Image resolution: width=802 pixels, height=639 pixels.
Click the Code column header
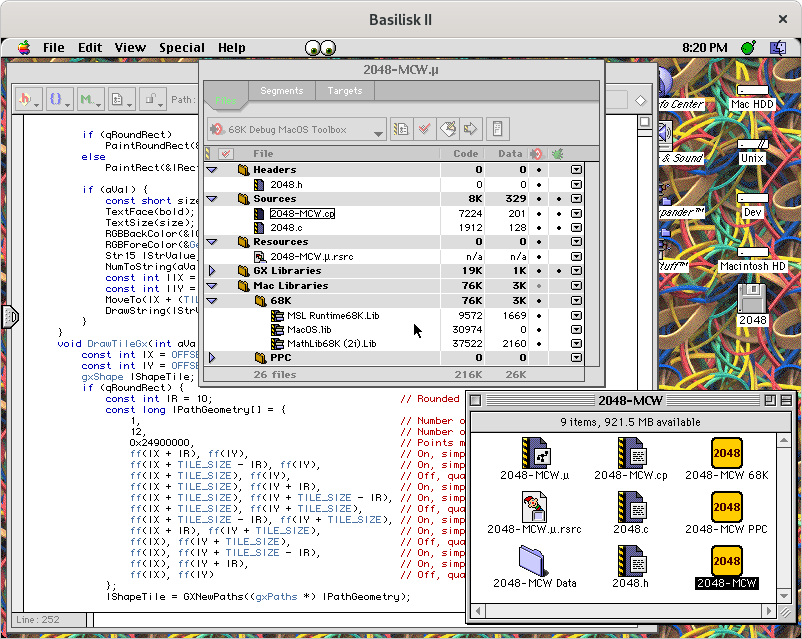pos(465,153)
